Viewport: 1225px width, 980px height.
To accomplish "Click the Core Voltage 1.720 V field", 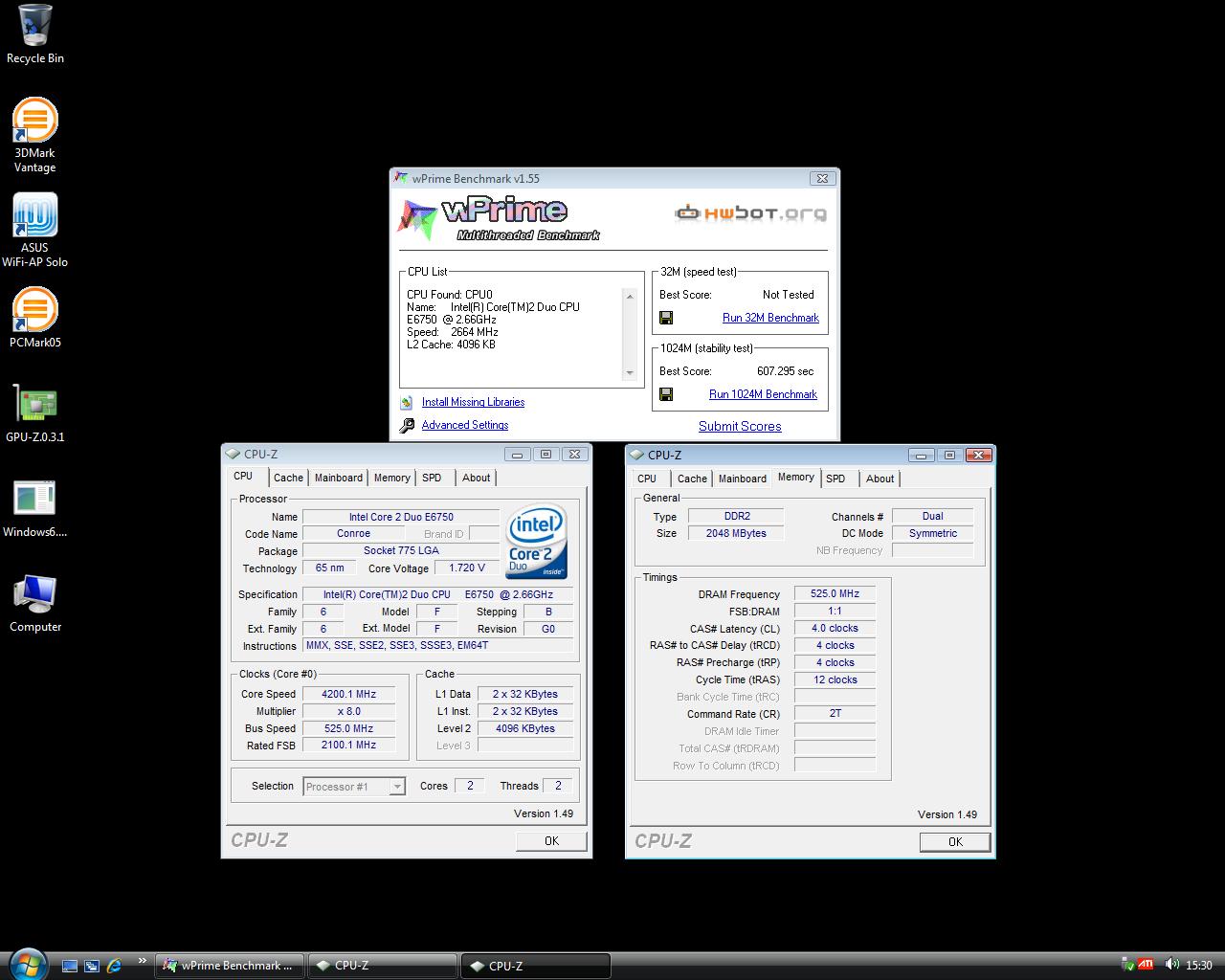I will [467, 568].
